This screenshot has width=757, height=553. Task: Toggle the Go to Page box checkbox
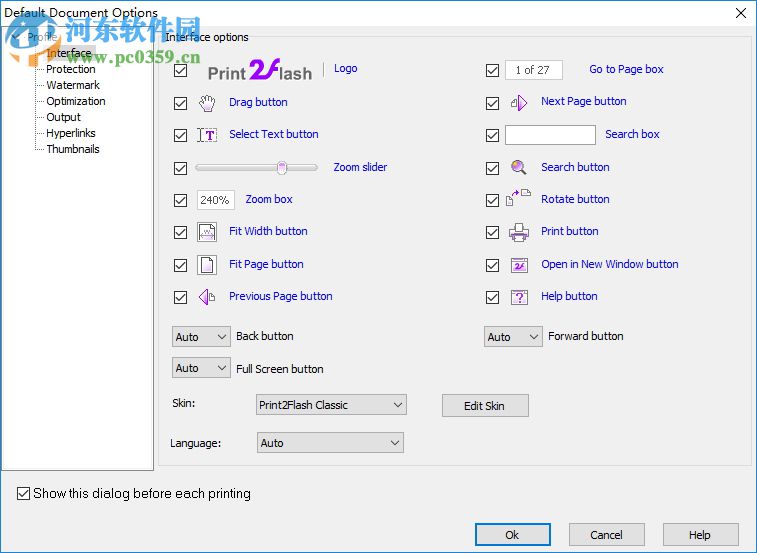point(492,71)
